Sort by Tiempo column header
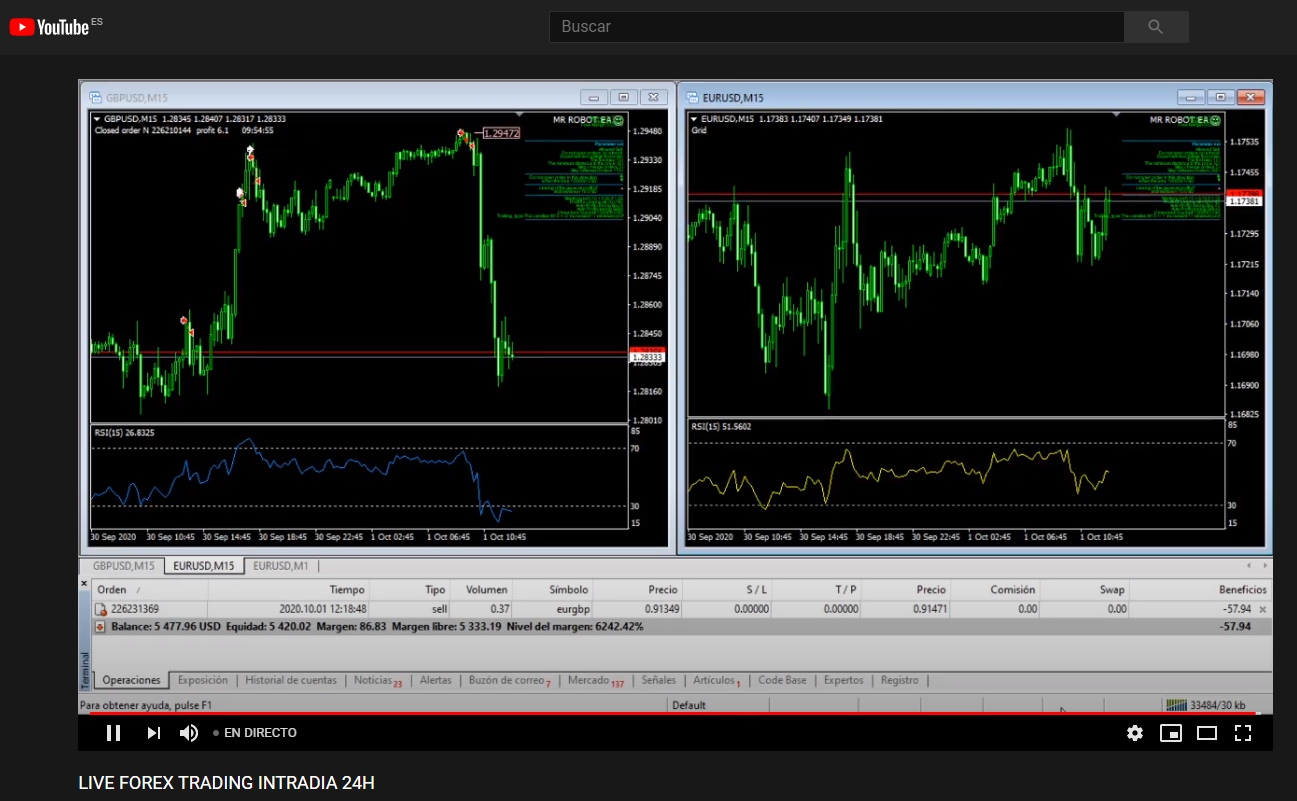This screenshot has height=801, width=1297. 289,590
